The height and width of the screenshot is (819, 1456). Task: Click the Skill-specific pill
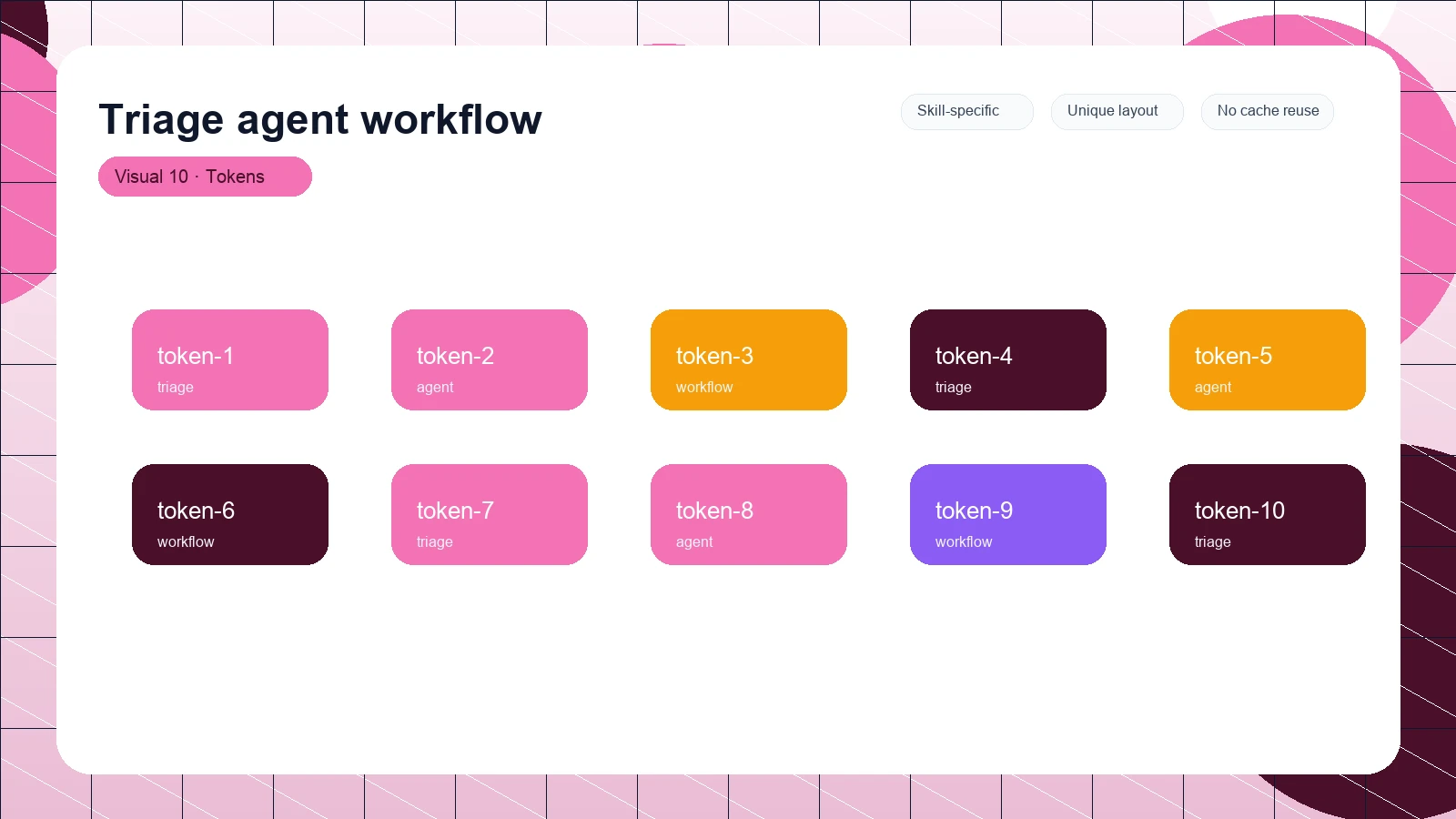tap(966, 111)
